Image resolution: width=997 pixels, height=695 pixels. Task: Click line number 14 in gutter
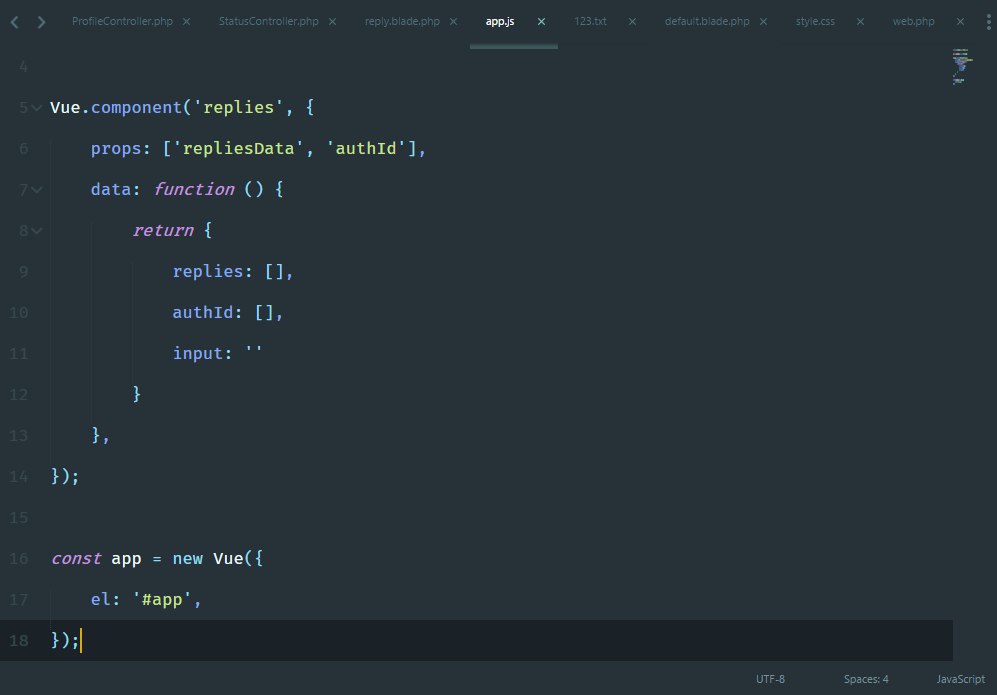pos(18,477)
